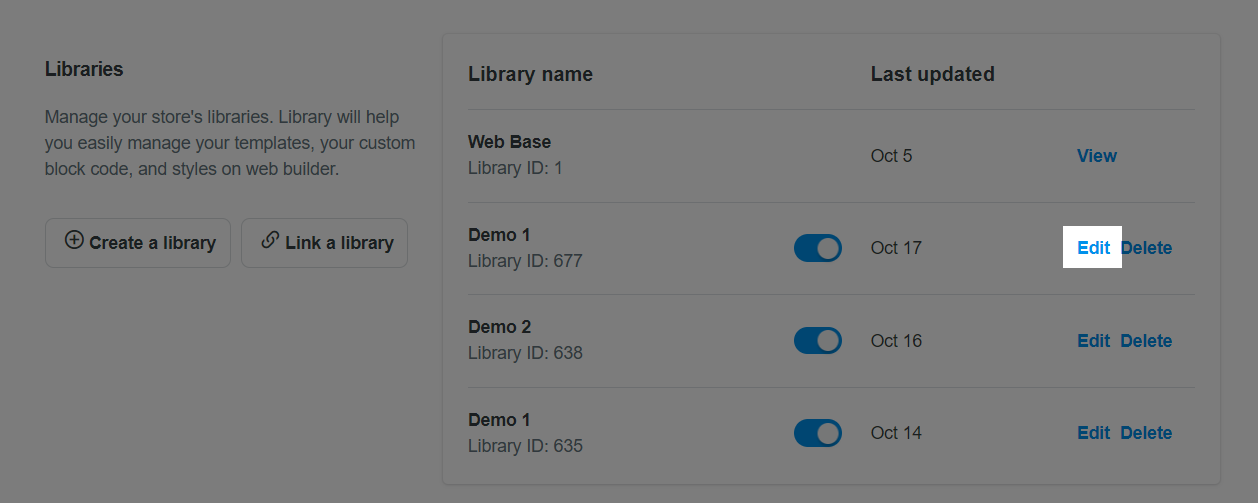Delete the Demo 1 library with ID 635
Viewport: 1258px width, 503px height.
pos(1146,433)
